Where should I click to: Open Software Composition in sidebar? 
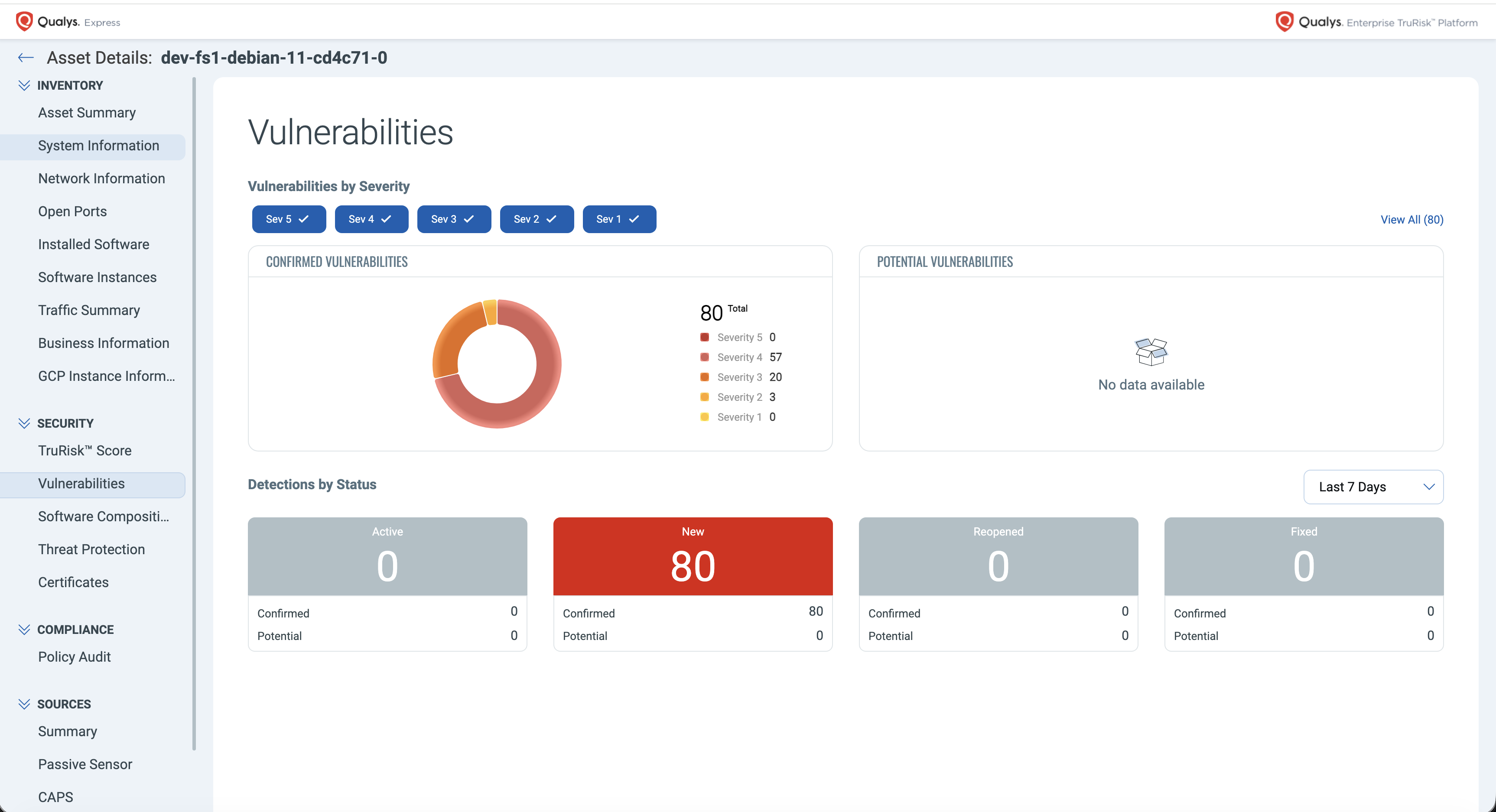click(x=104, y=516)
